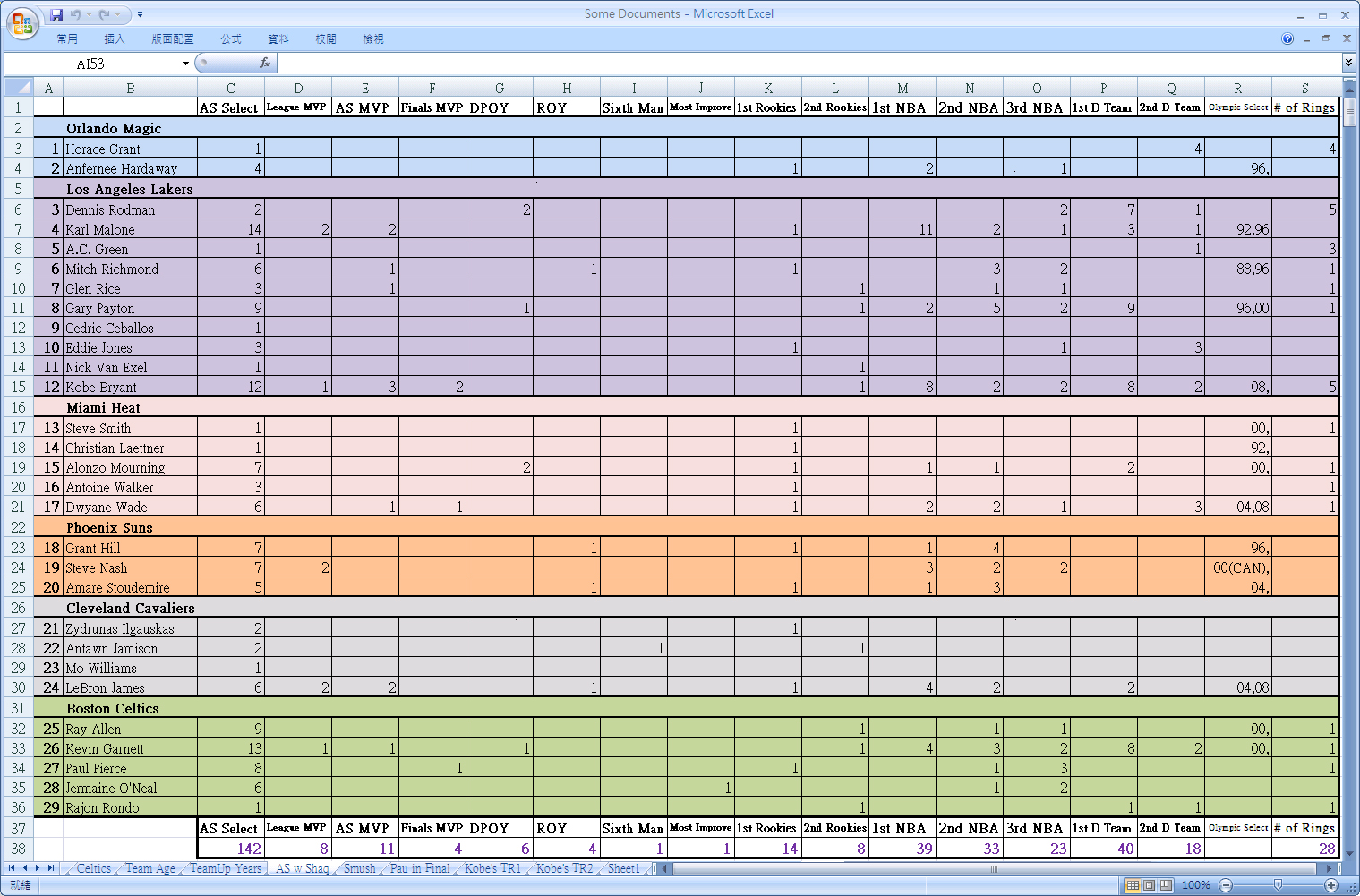Click the Select All corner button

(x=18, y=88)
